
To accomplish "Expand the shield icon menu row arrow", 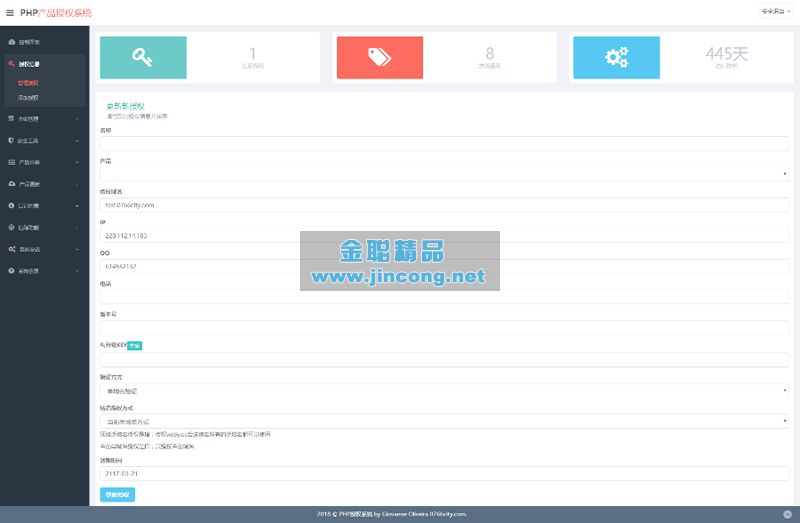I will 77,141.
